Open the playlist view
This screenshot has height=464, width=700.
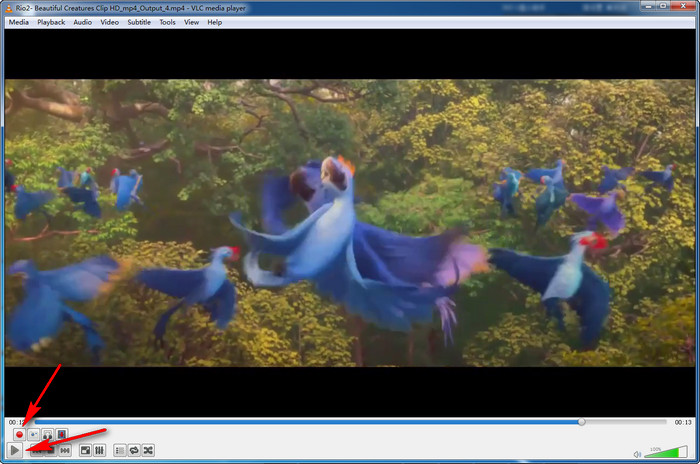pyautogui.click(x=120, y=451)
